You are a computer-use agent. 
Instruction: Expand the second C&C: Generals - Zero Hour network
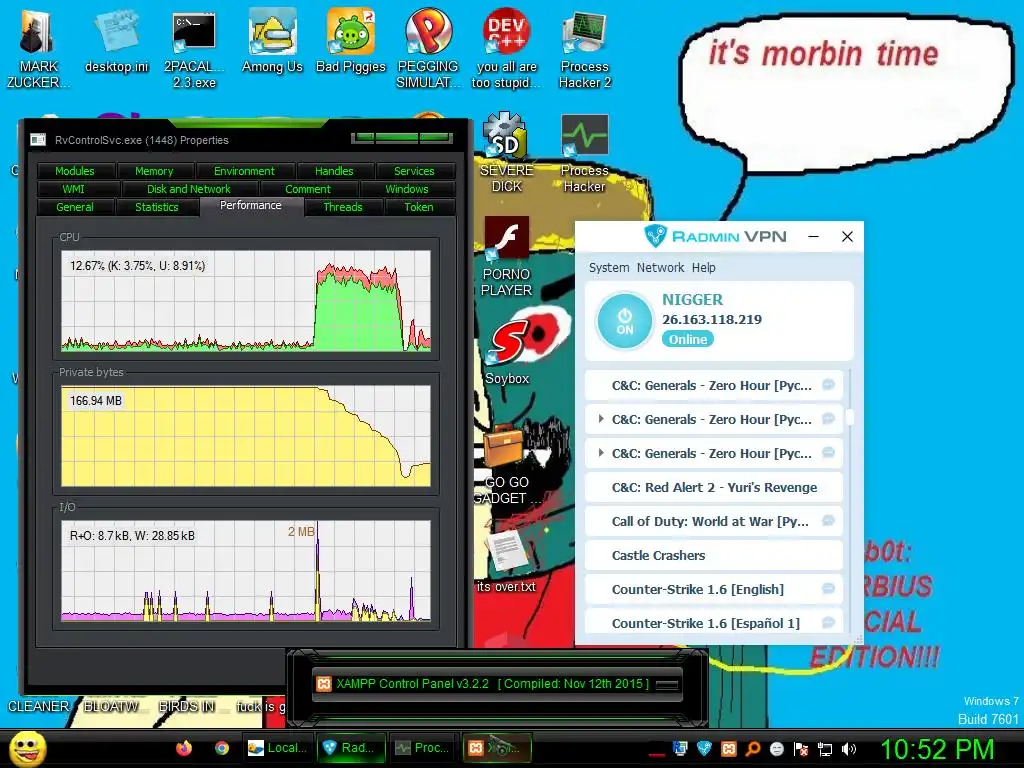[601, 419]
